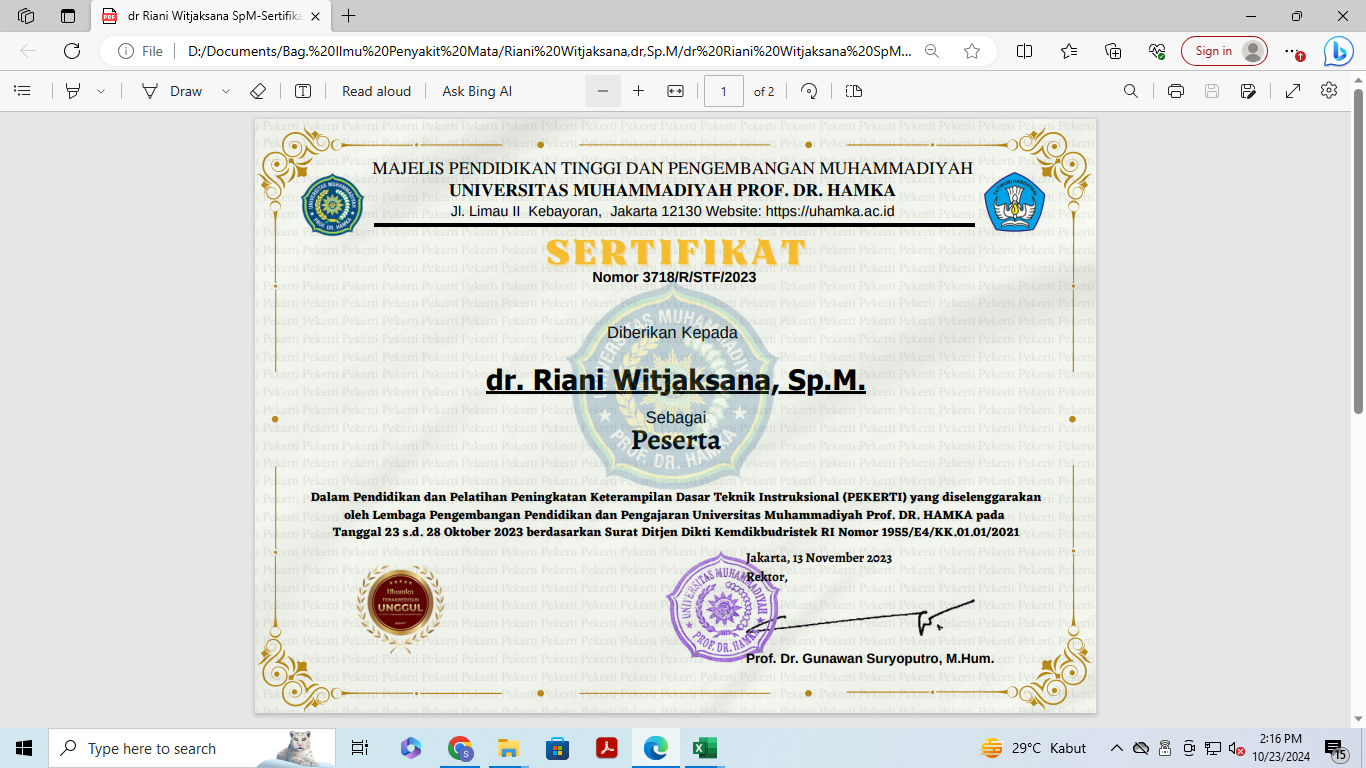
Task: Toggle fit to width view
Action: tap(675, 91)
